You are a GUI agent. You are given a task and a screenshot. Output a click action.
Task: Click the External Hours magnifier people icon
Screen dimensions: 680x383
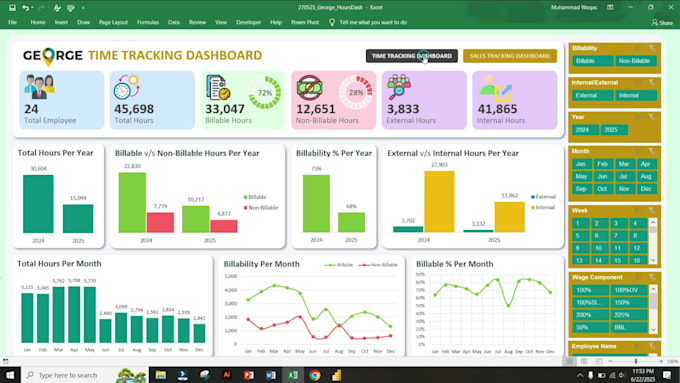(x=399, y=87)
